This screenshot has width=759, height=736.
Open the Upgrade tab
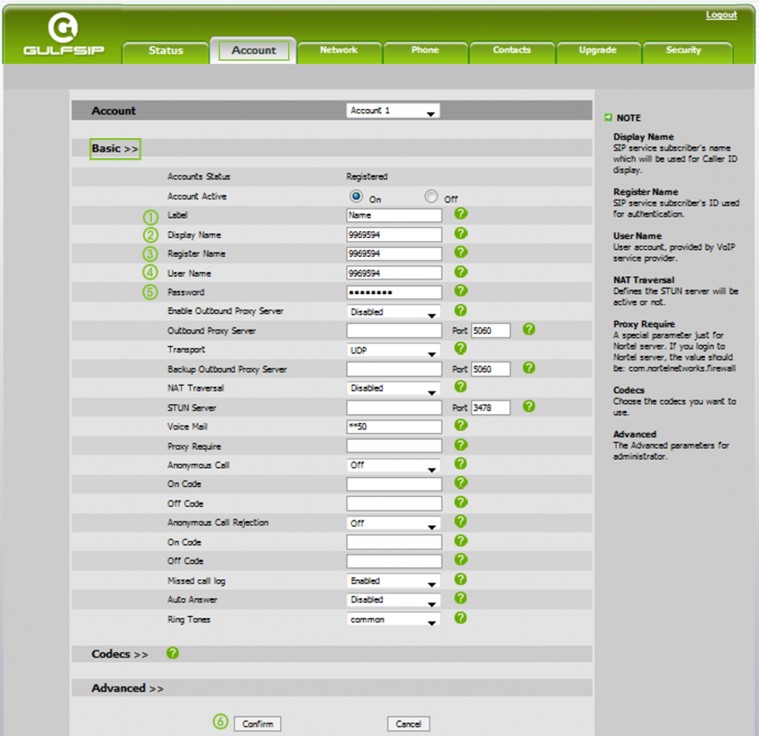coord(598,51)
